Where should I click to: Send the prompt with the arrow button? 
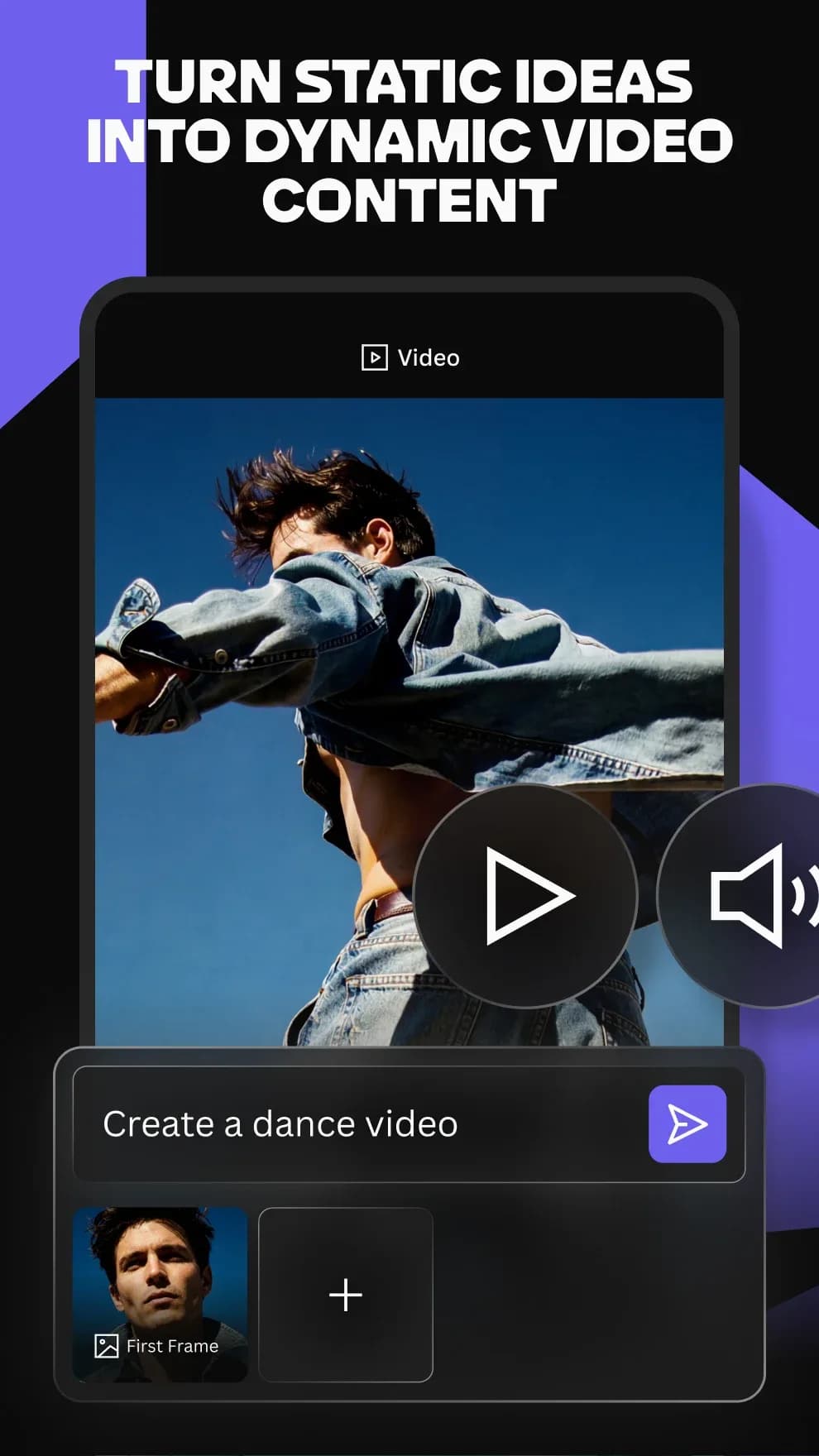(x=687, y=1124)
